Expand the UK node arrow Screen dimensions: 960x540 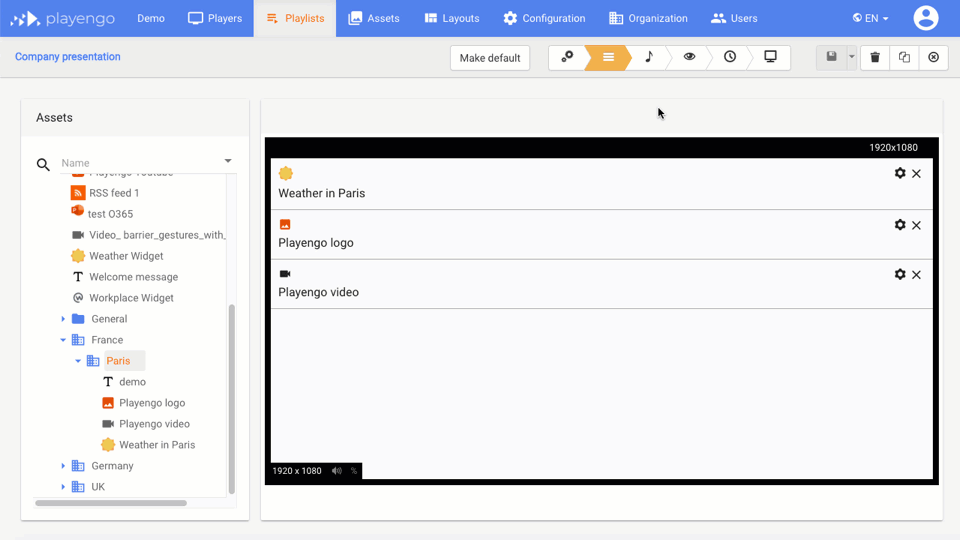63,487
